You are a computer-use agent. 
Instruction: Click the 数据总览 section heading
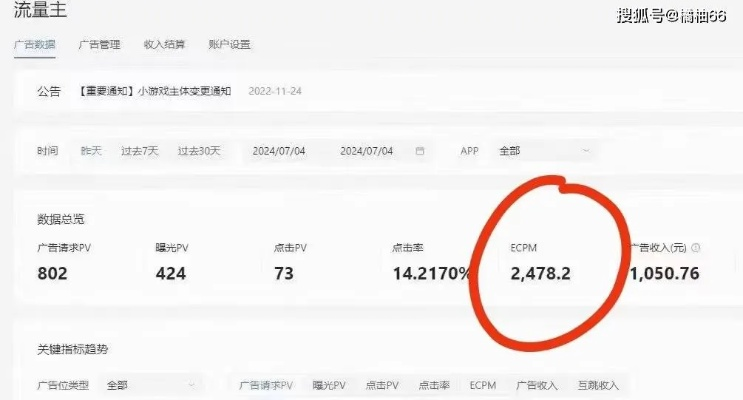point(61,219)
